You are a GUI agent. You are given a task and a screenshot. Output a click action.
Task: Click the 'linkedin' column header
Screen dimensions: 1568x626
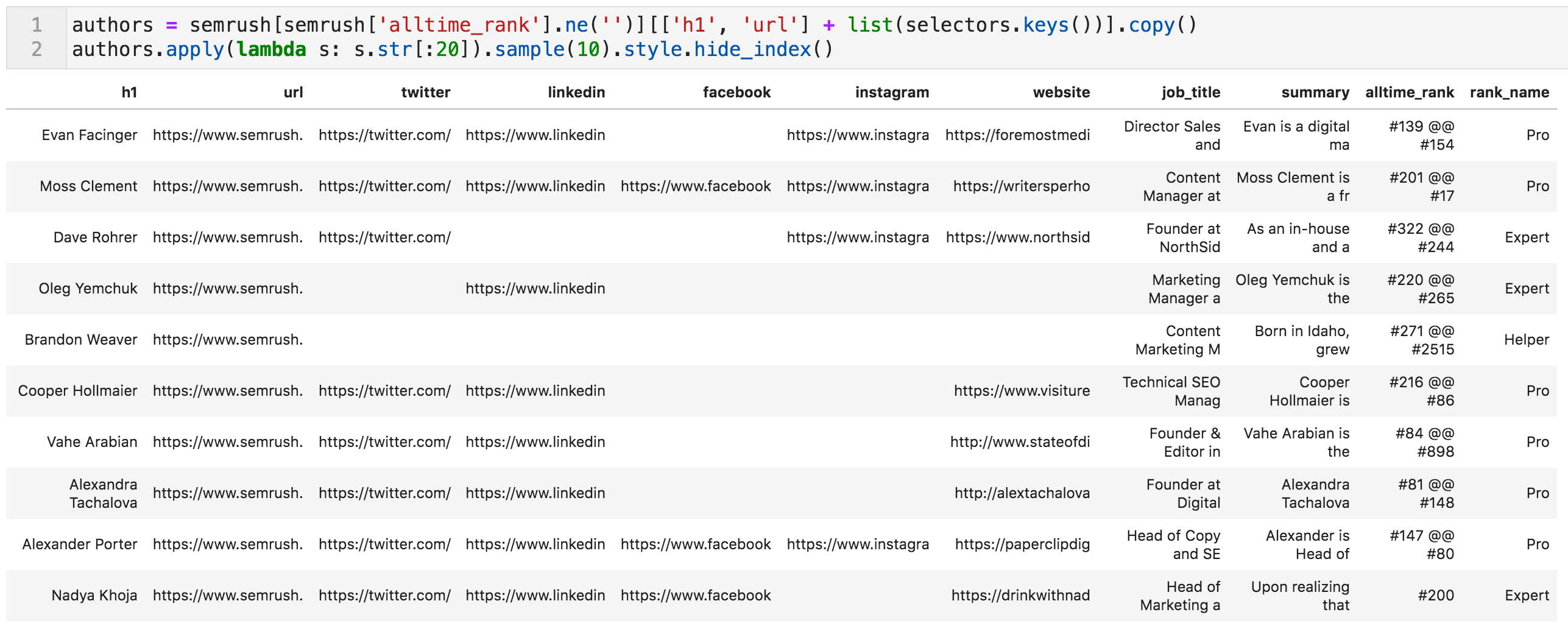[x=576, y=93]
